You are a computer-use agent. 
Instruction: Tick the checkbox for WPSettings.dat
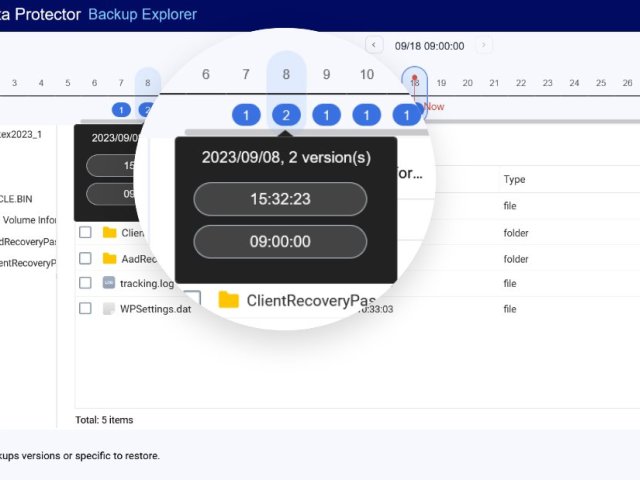click(x=85, y=308)
